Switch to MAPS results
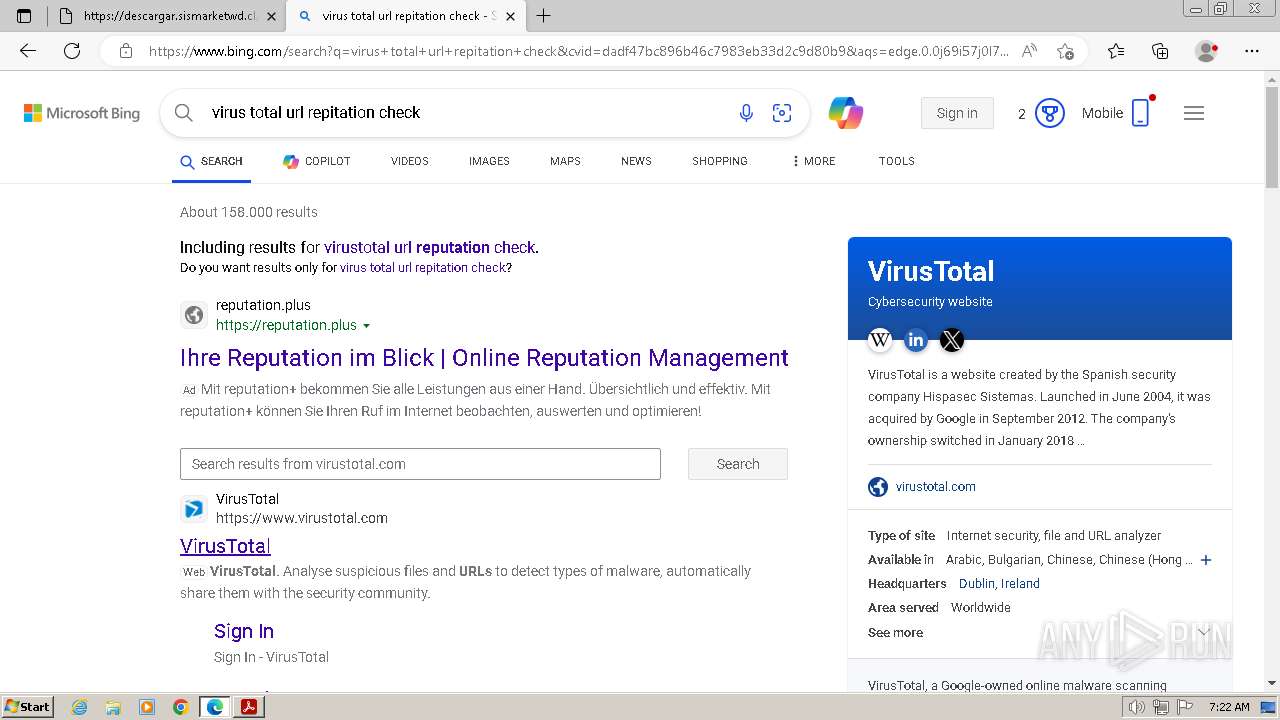The image size is (1280, 720). click(565, 161)
